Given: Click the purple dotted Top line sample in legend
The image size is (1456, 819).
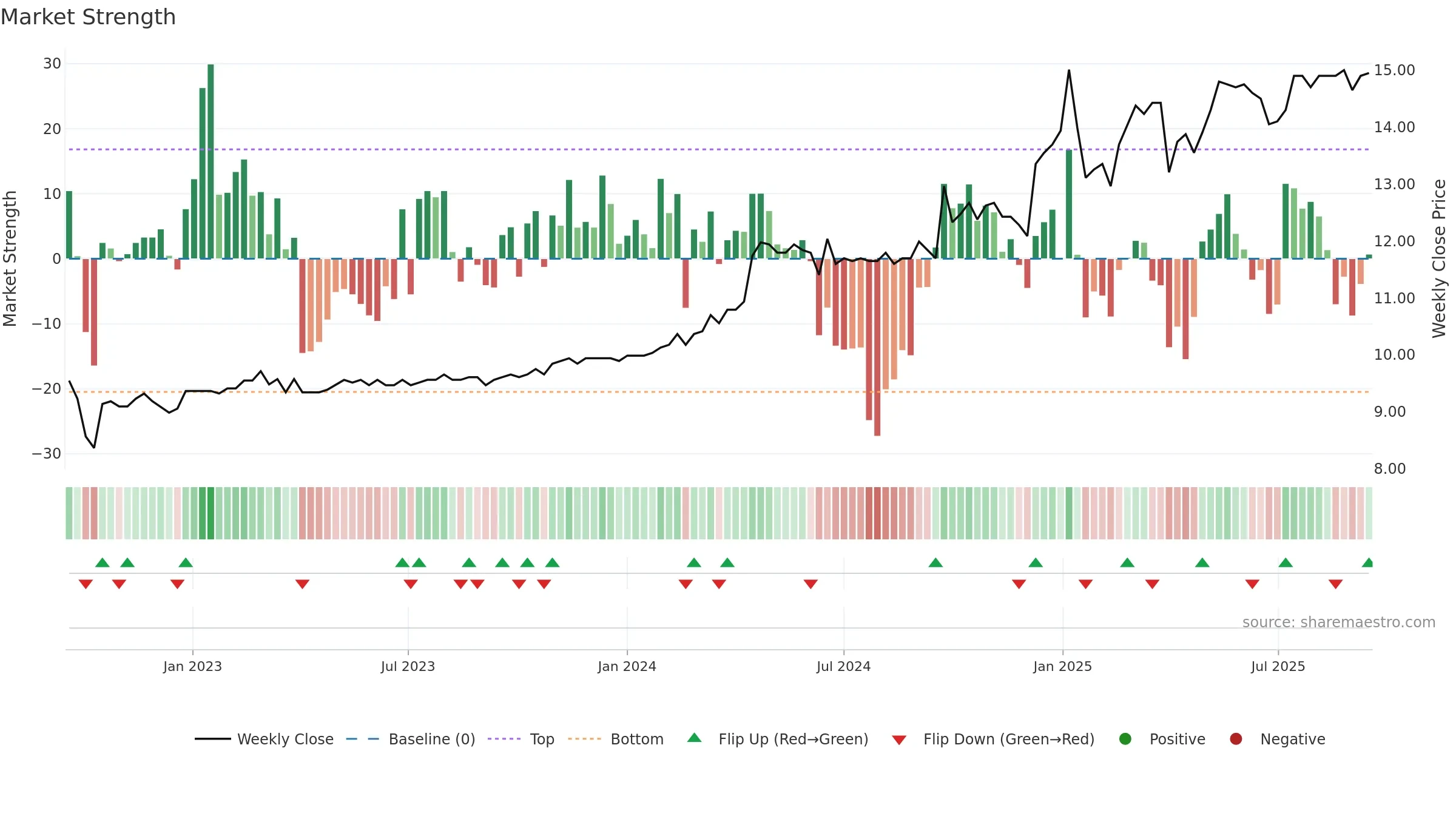Looking at the screenshot, I should tap(504, 739).
